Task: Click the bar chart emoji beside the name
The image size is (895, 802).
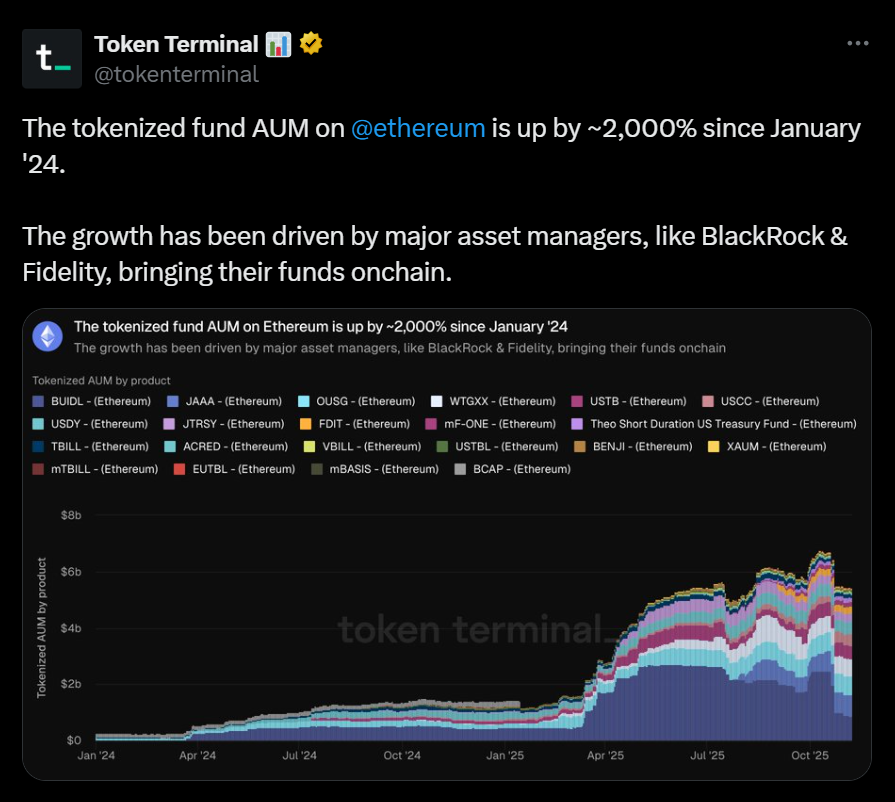Action: coord(278,44)
